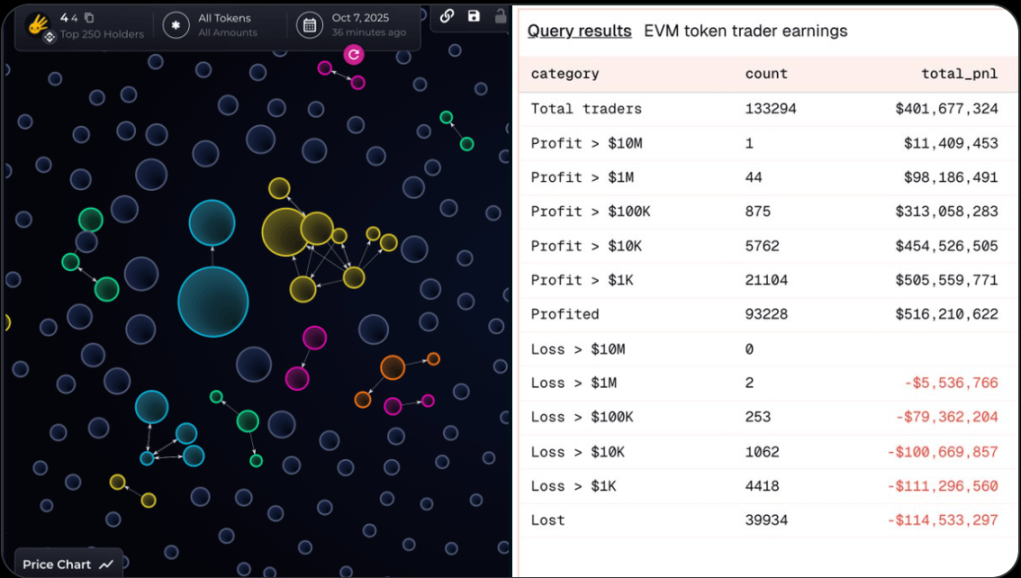Click the orange bubble node

(392, 367)
